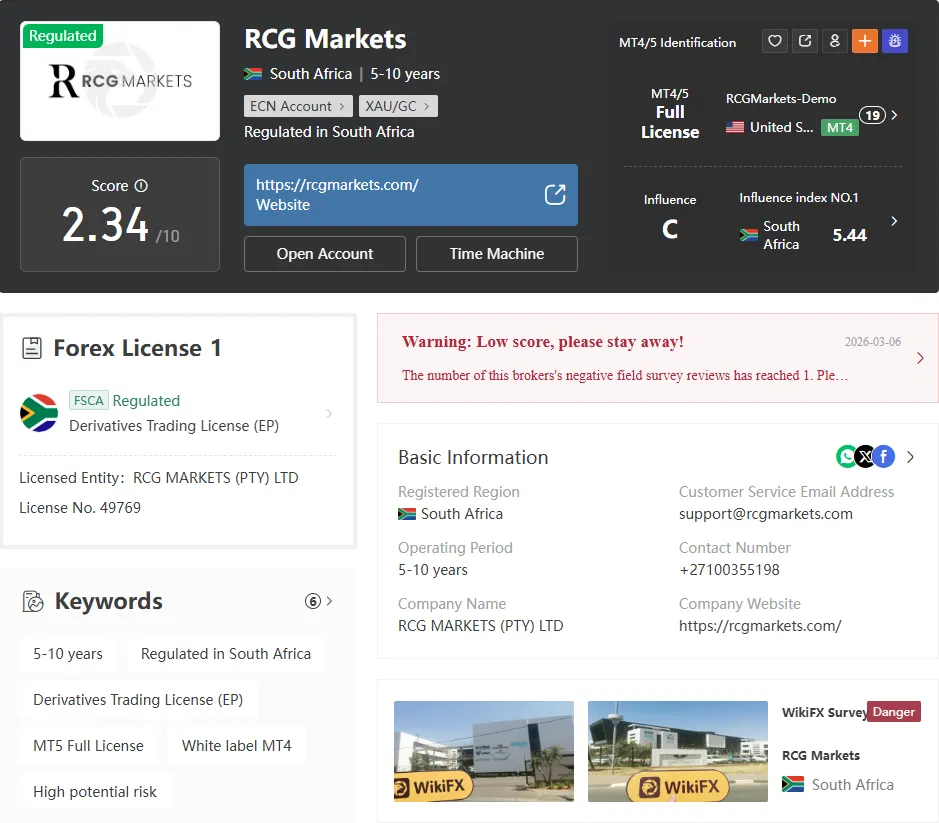Select Derivatives Trading License (EP) keyword tag
Viewport: 939px width, 823px height.
[138, 700]
